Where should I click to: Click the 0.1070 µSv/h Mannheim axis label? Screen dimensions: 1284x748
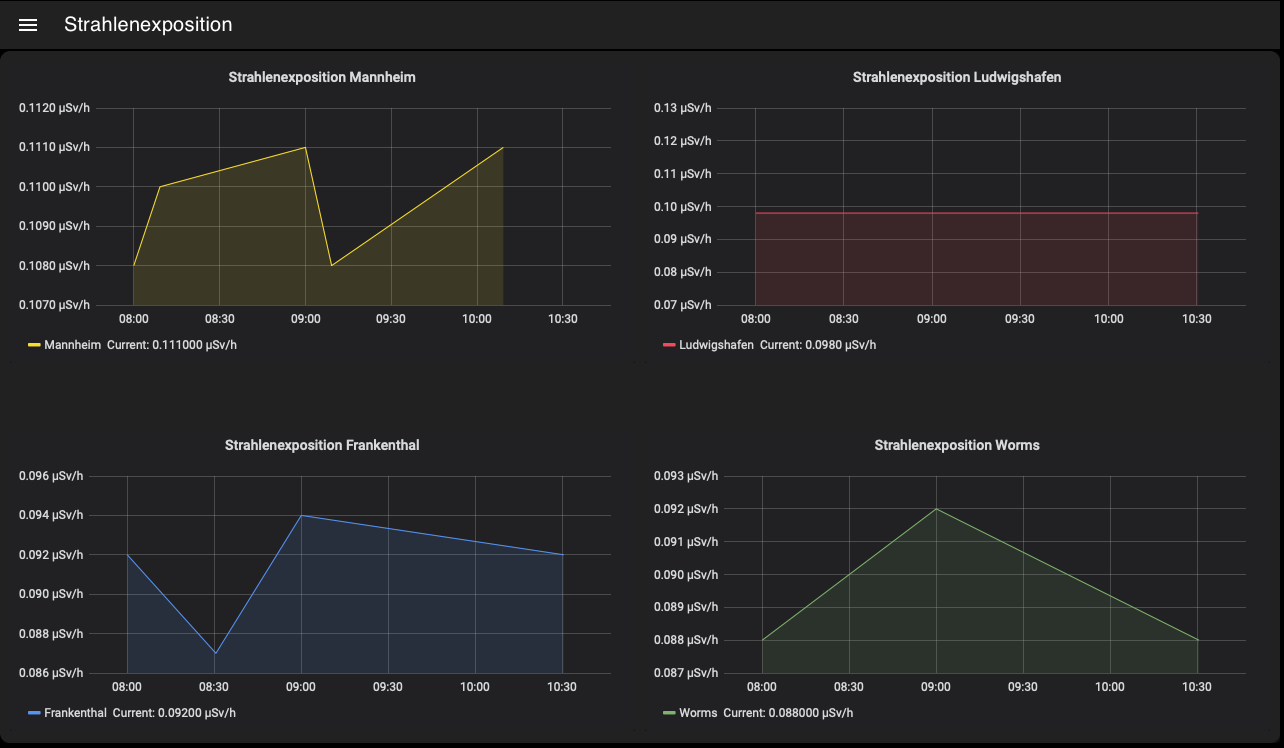tap(54, 305)
